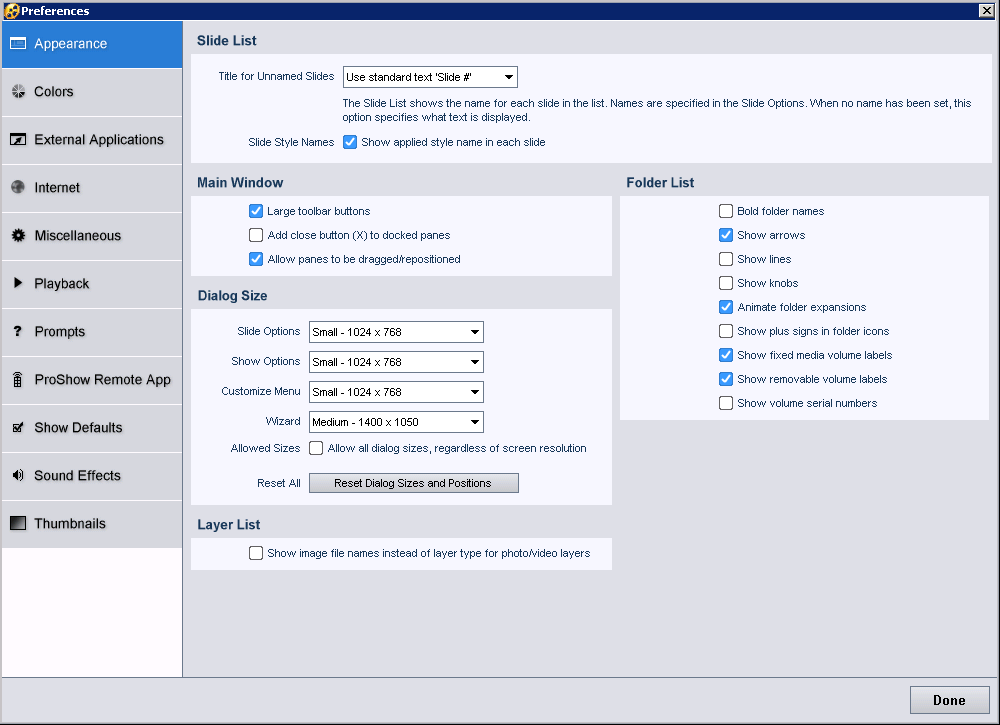1000x725 pixels.
Task: Click the Colors color wheel icon
Action: (18, 92)
